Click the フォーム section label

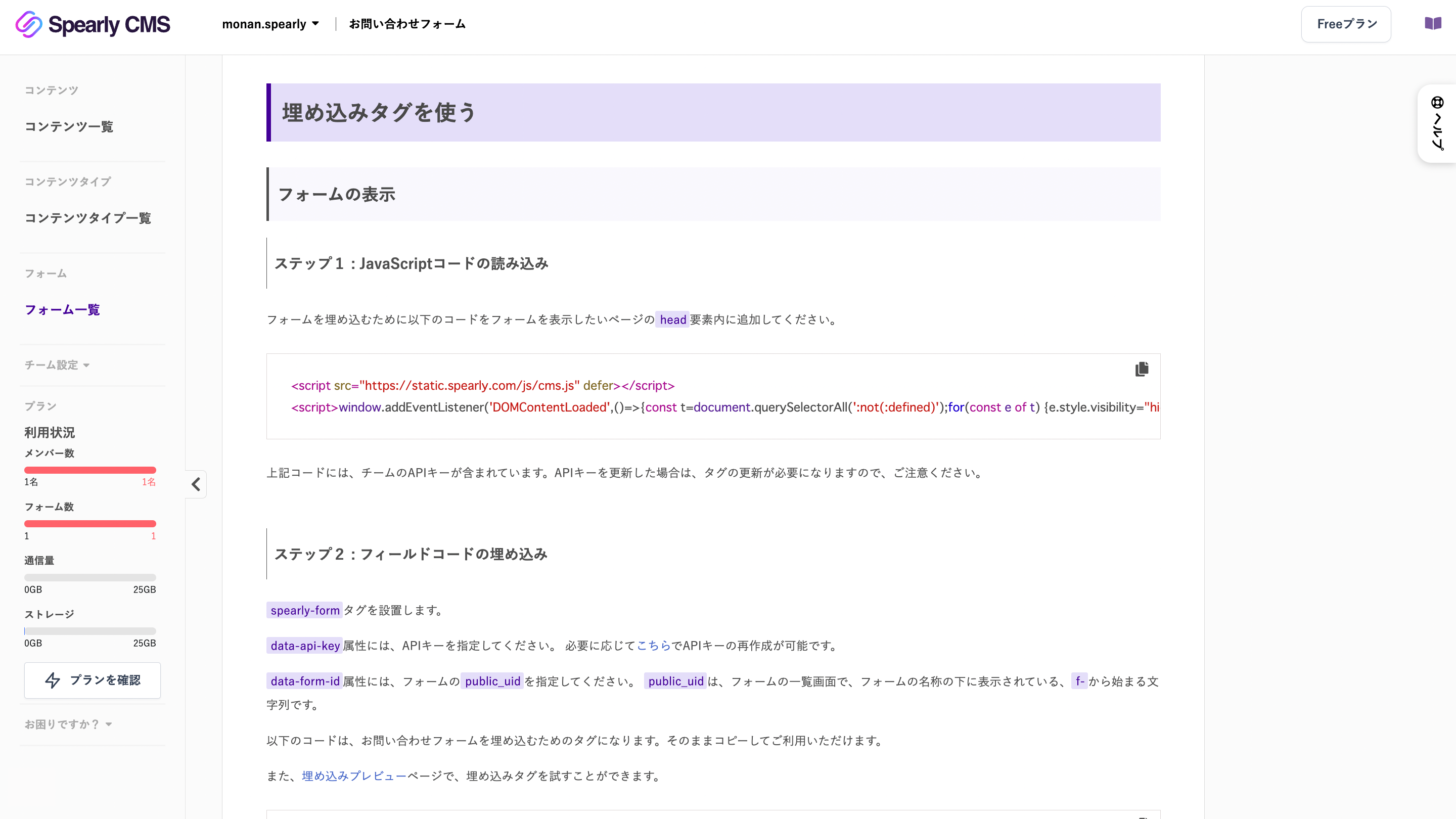[x=45, y=274]
